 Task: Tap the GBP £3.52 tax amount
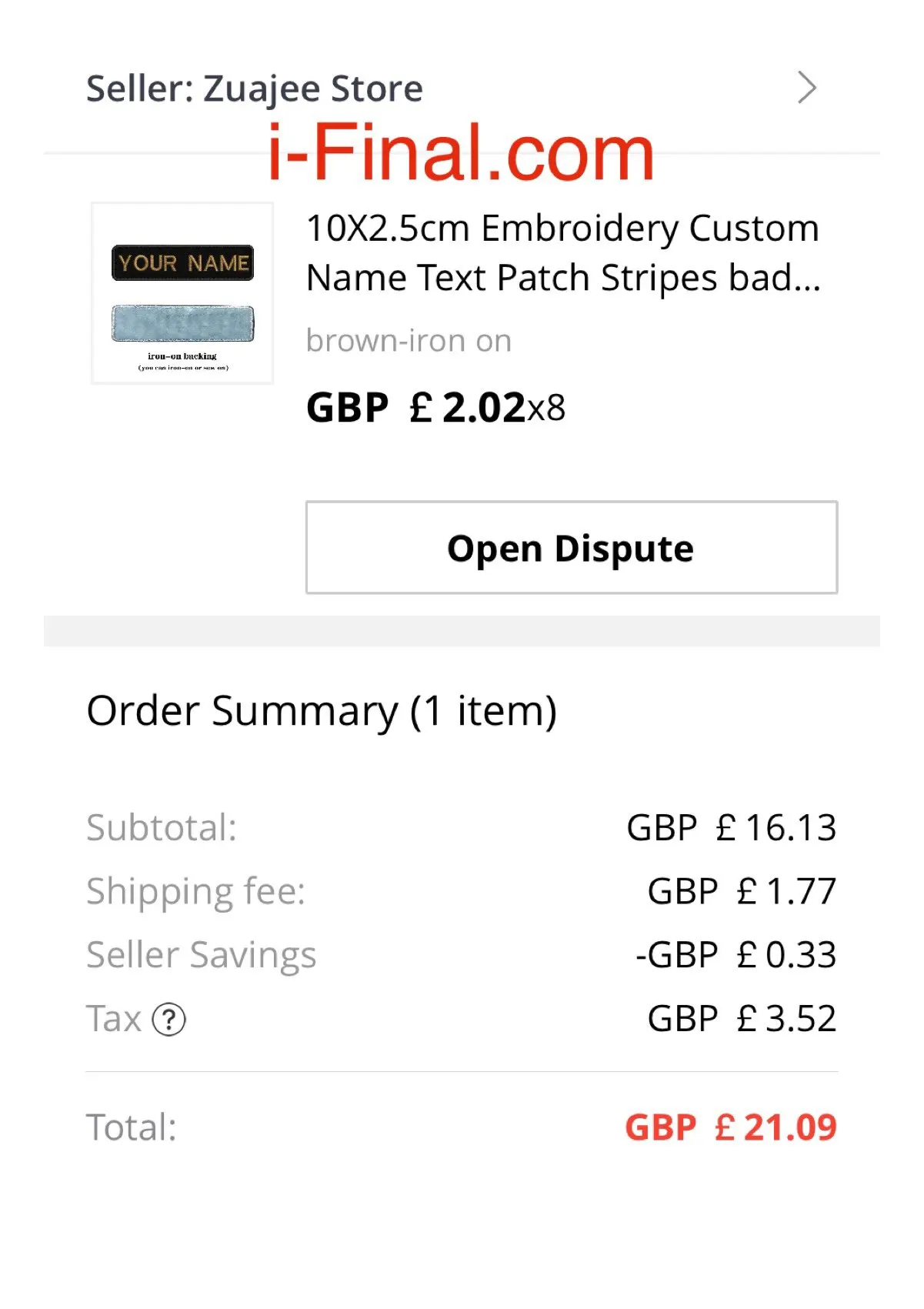coord(742,1019)
